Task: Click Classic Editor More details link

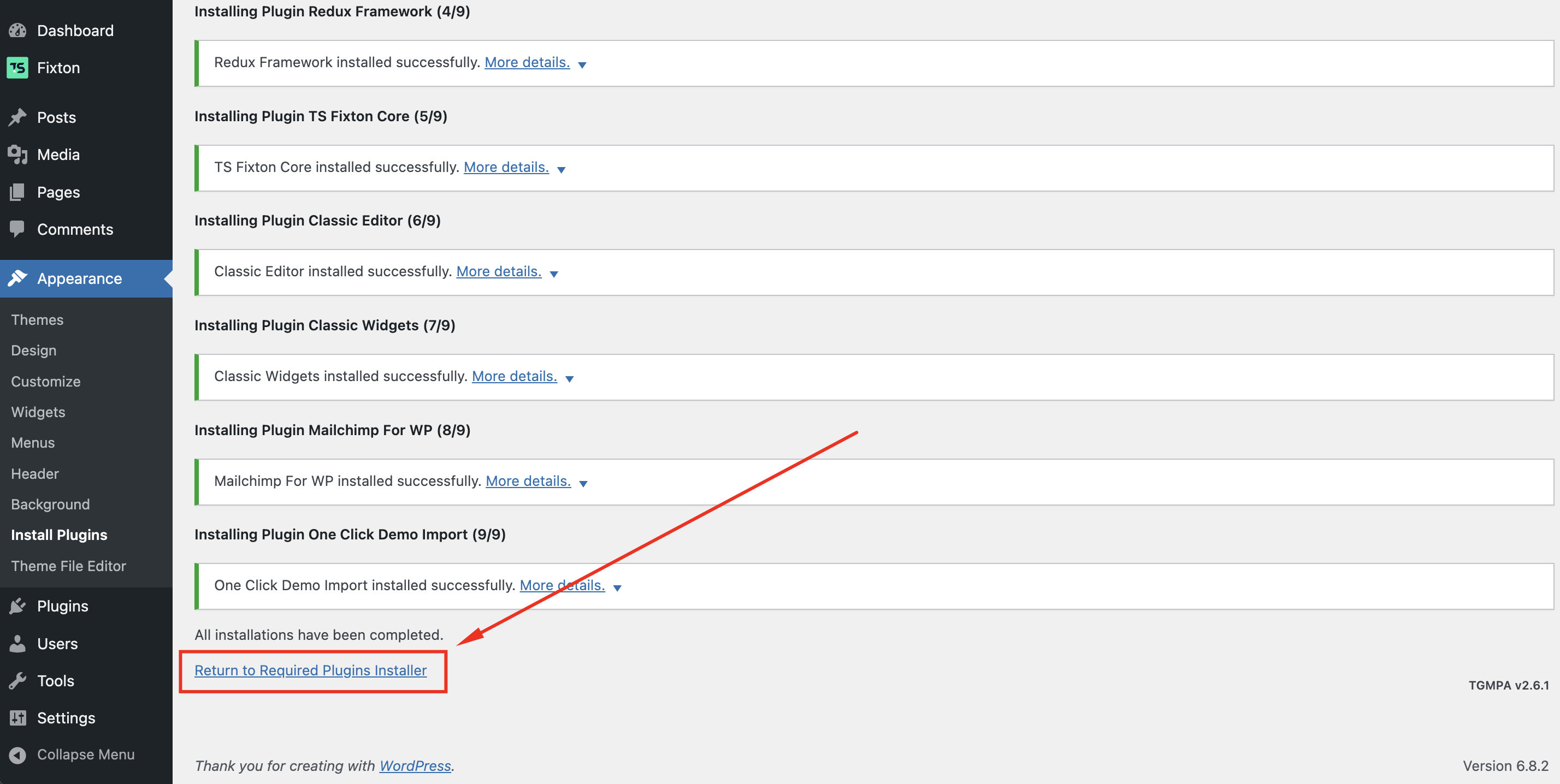Action: click(x=498, y=271)
